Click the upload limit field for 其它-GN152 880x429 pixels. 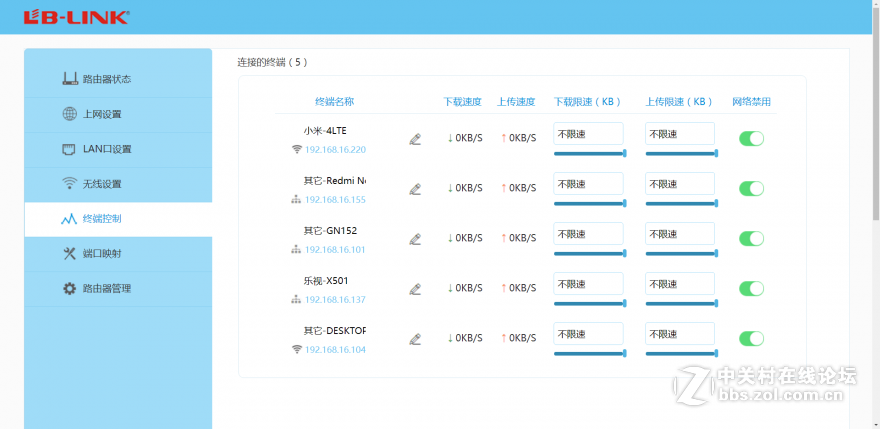(x=680, y=234)
